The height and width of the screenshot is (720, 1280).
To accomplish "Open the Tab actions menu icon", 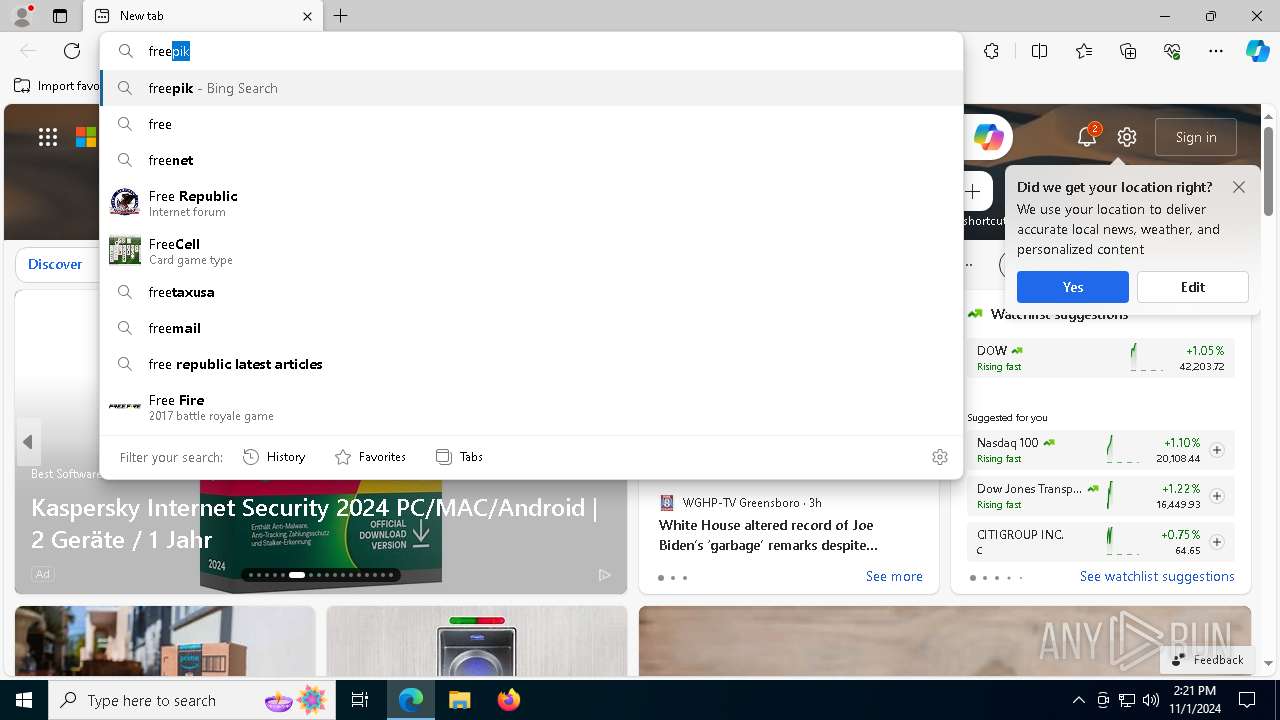I will click(x=60, y=16).
